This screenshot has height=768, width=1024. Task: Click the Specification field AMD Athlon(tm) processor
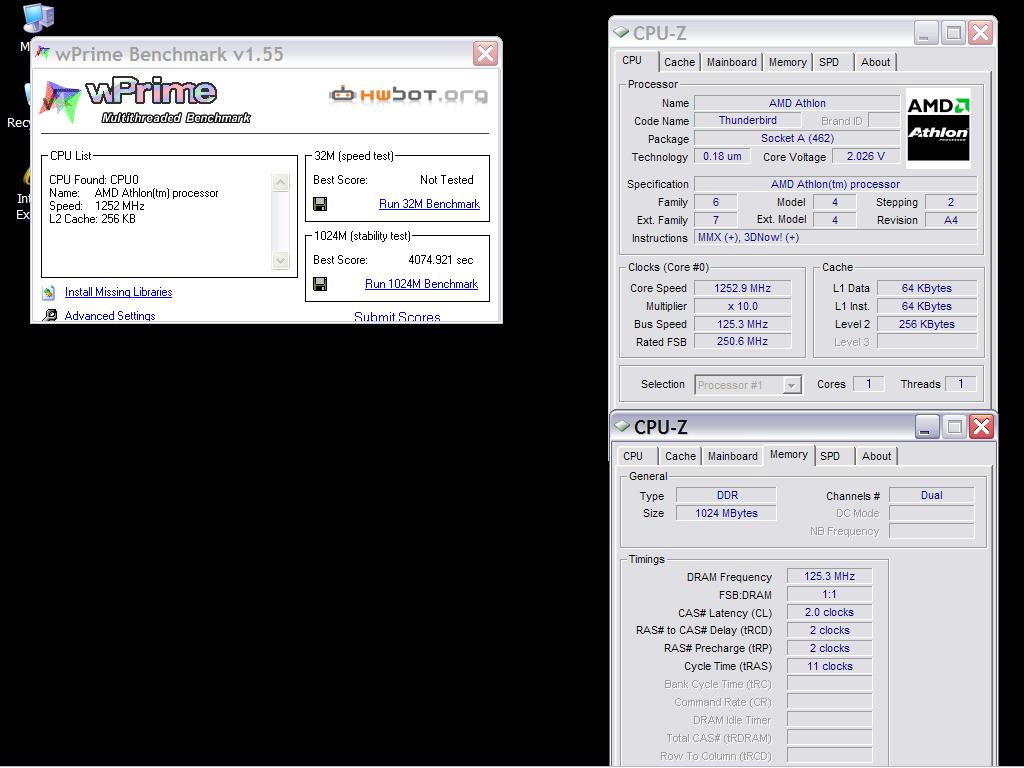tap(835, 184)
